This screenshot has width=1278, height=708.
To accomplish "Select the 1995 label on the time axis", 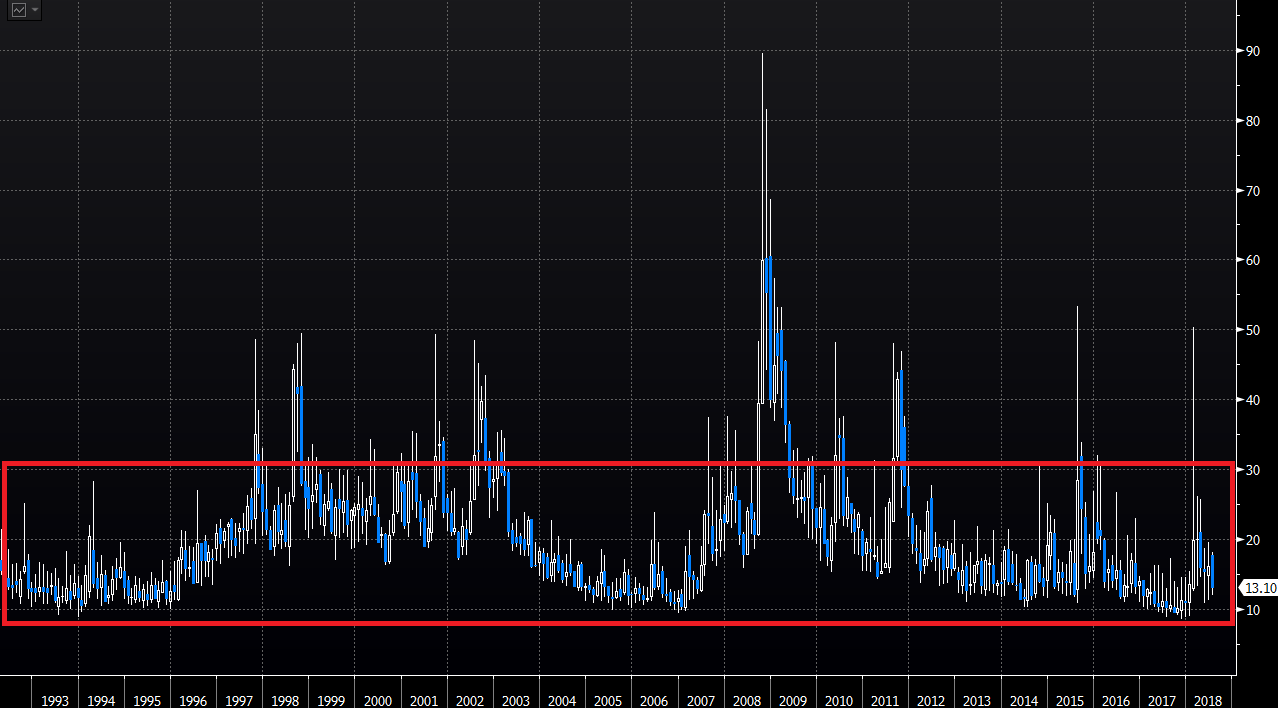I will [147, 702].
